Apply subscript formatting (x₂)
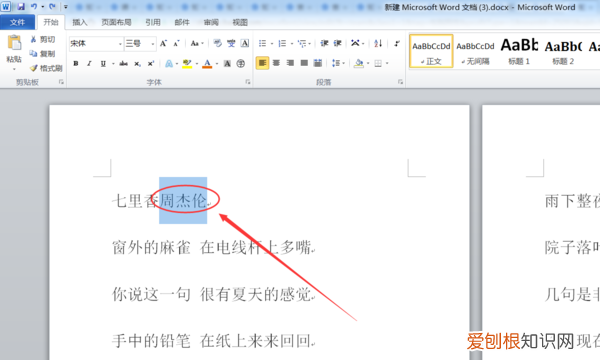This screenshot has width=600, height=360. (x=137, y=64)
